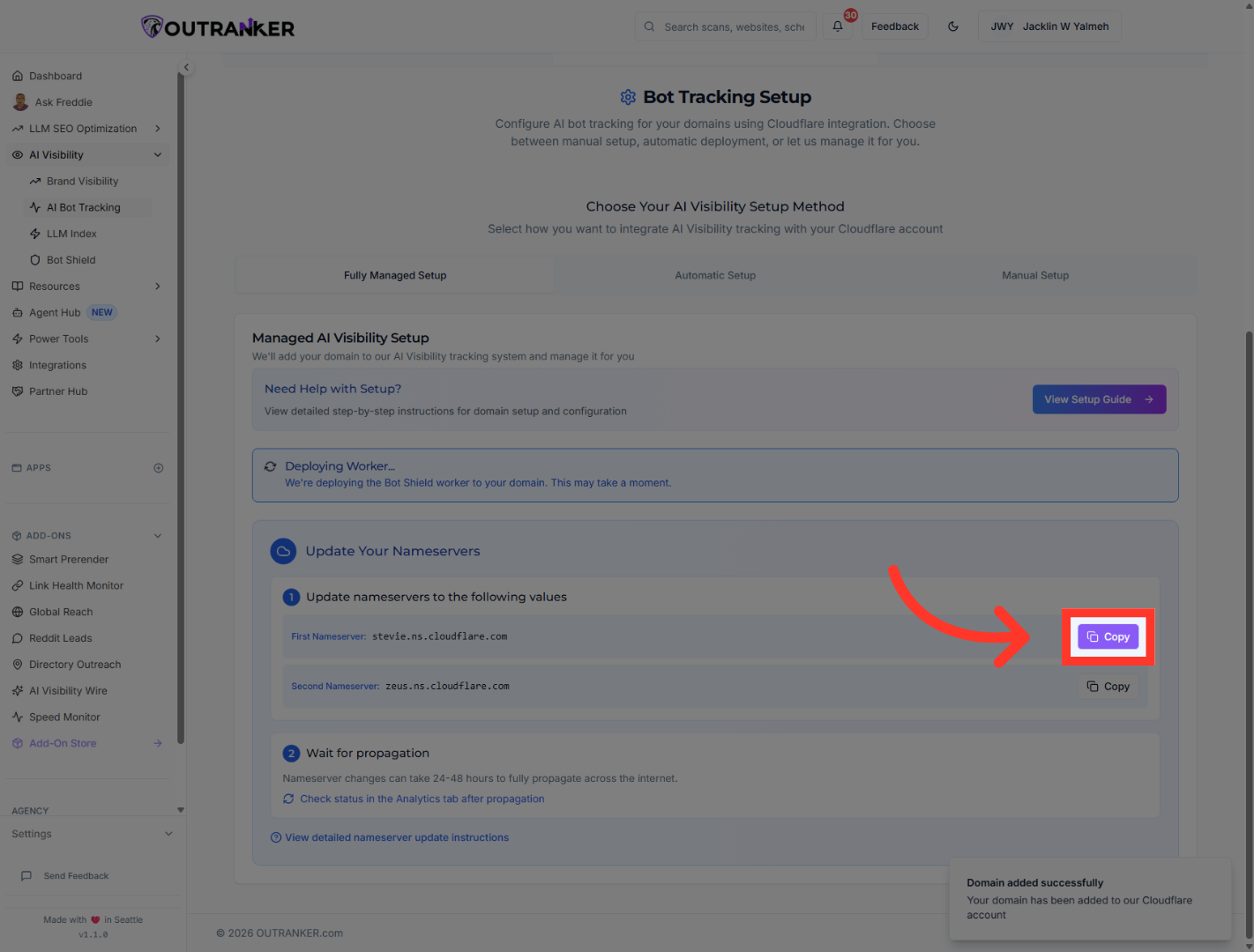Toggle dark mode with the moon icon
Screen dimensions: 1254x952
(953, 26)
